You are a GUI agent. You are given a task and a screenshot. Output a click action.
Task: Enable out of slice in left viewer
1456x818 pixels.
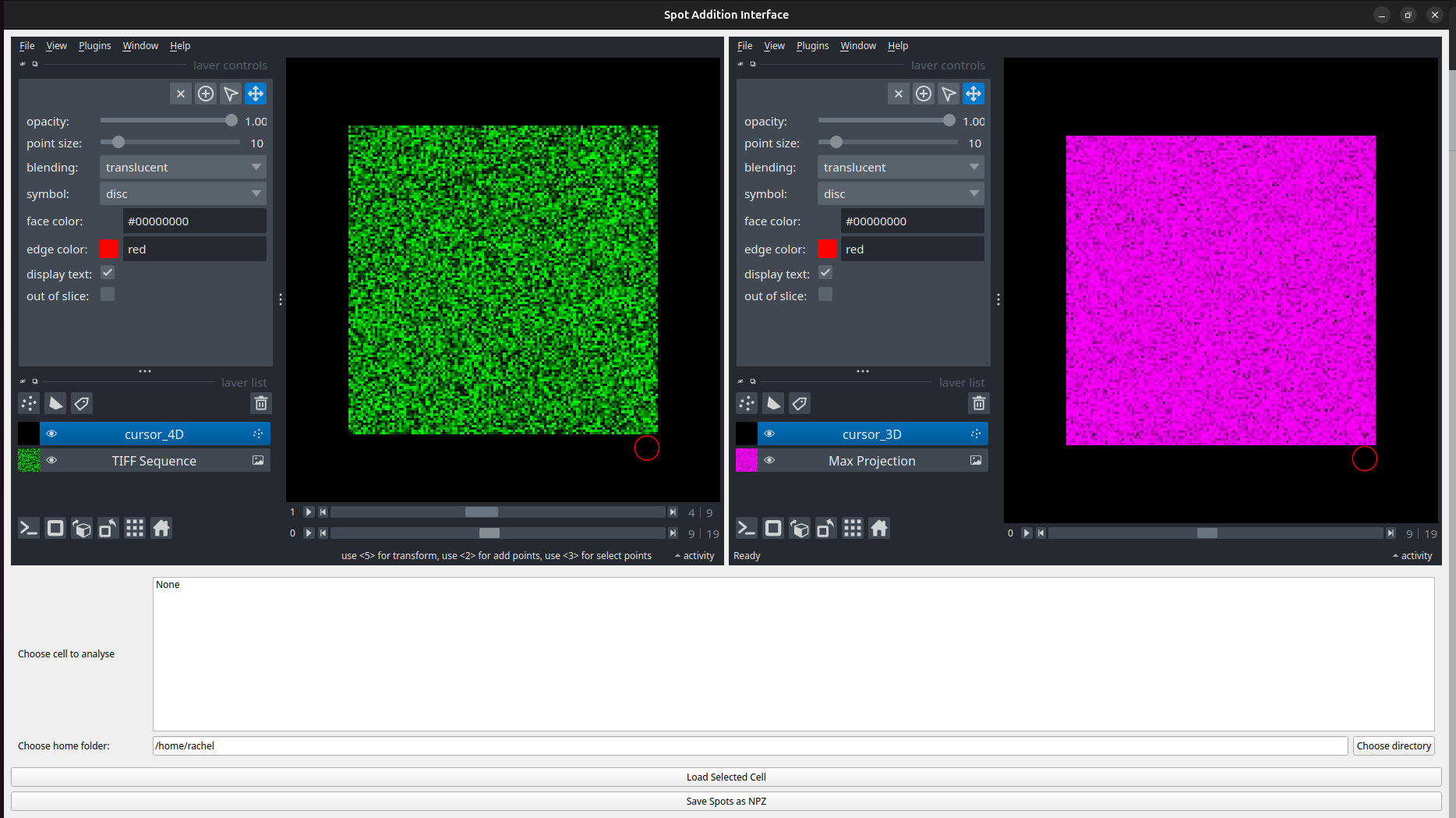(x=108, y=295)
